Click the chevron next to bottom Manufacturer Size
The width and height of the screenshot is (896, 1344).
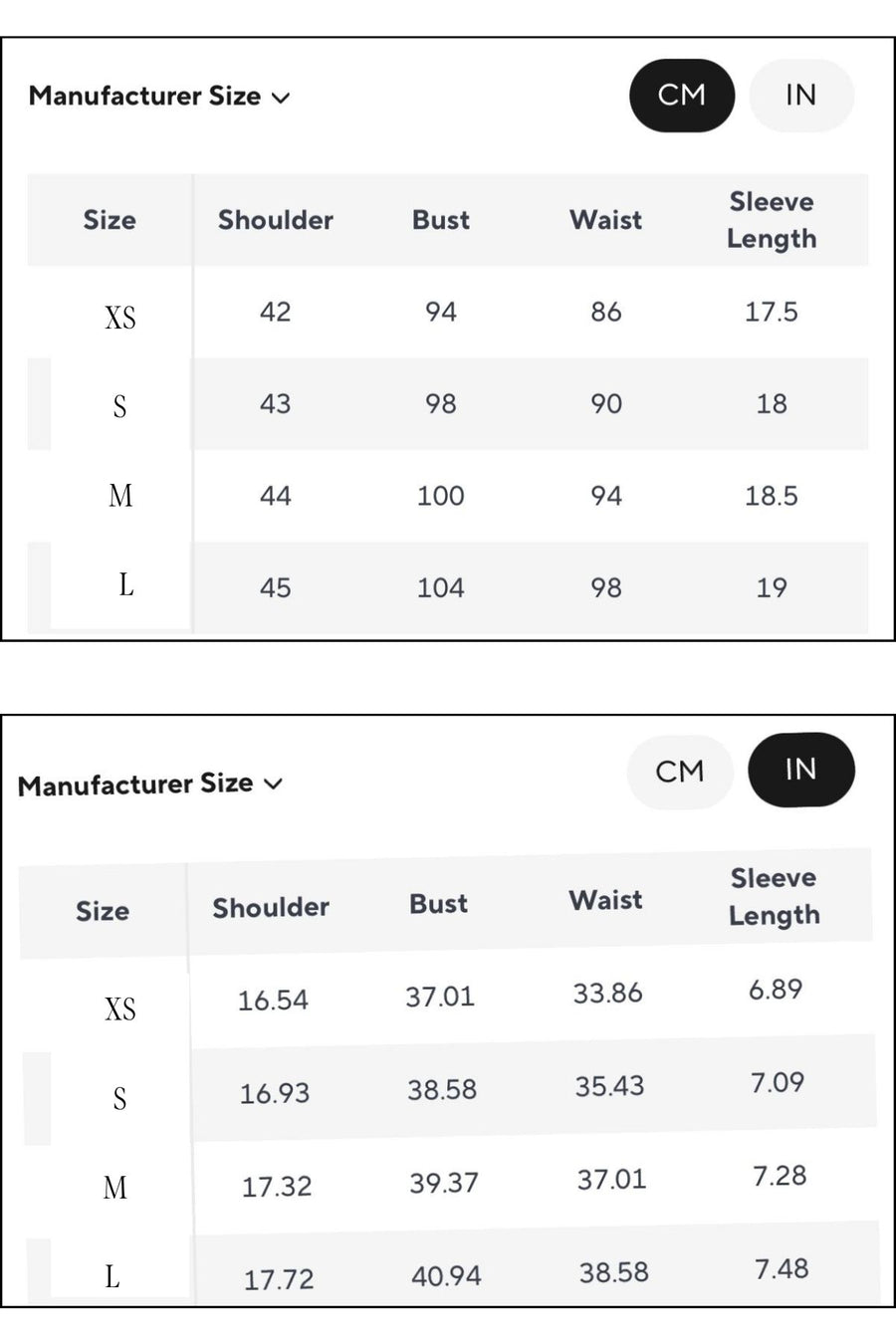pos(274,784)
